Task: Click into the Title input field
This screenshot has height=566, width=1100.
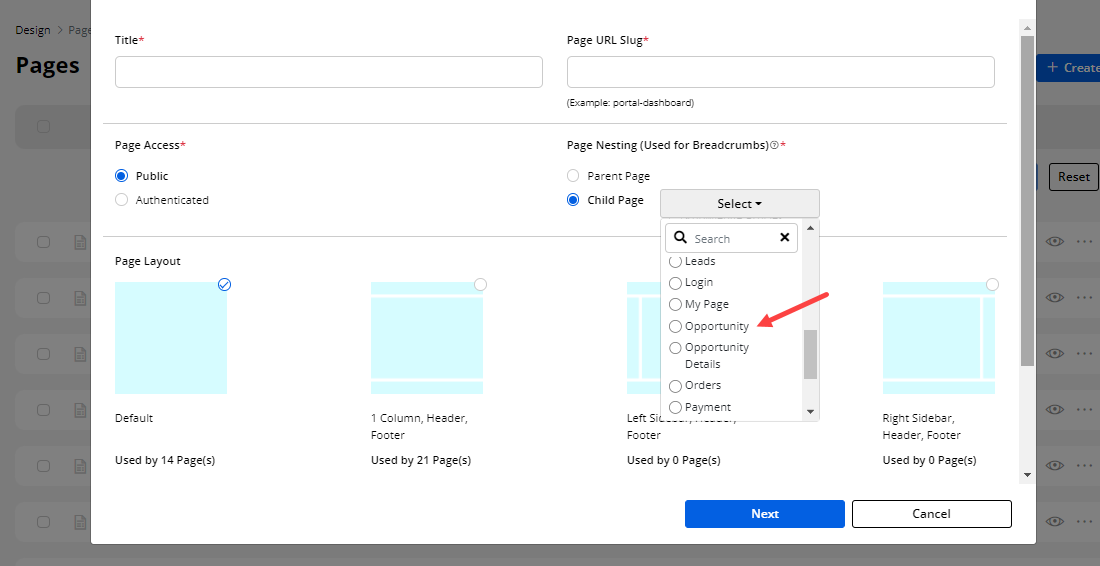Action: click(x=328, y=72)
